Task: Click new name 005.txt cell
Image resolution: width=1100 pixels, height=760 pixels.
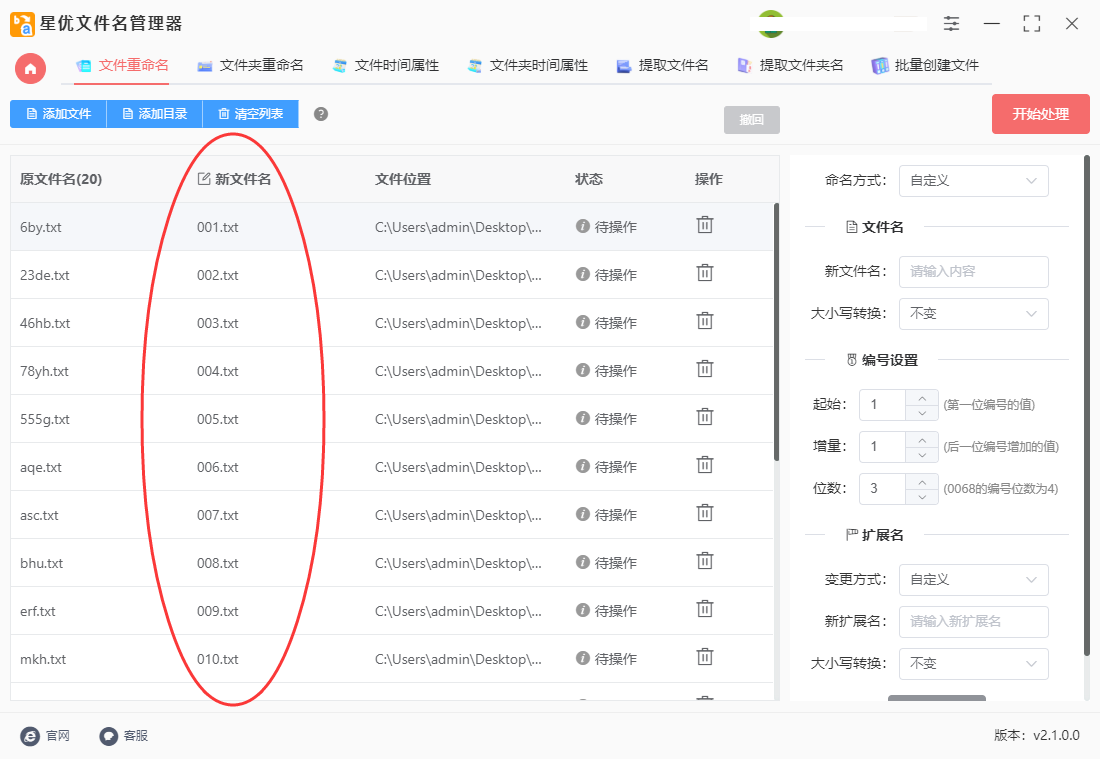Action: 217,420
